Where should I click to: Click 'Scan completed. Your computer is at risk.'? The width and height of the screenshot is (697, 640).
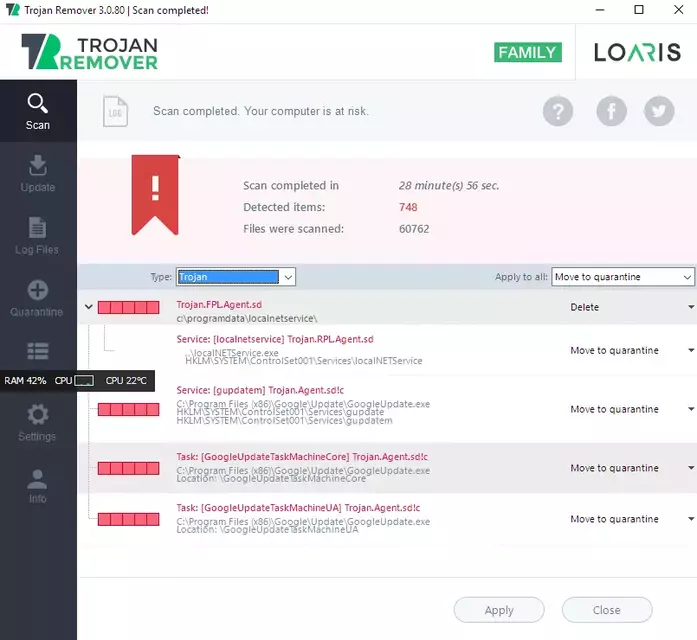pos(261,111)
